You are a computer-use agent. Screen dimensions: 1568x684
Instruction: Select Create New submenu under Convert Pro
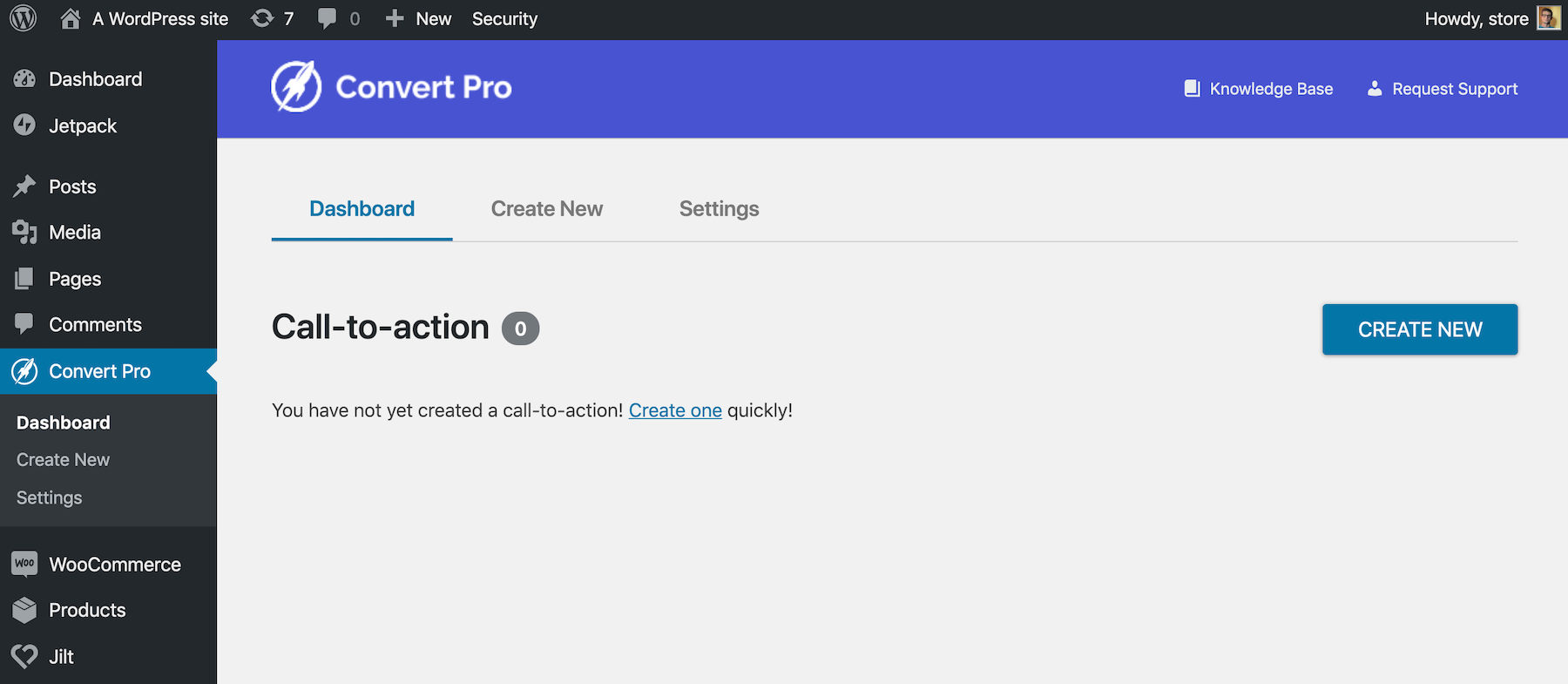tap(64, 460)
